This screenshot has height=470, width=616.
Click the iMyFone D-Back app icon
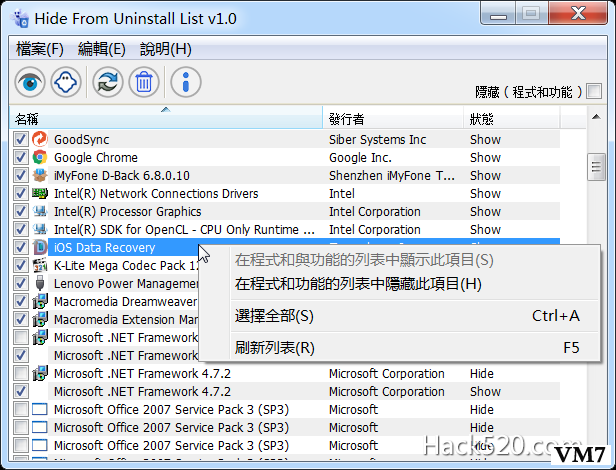[40, 175]
